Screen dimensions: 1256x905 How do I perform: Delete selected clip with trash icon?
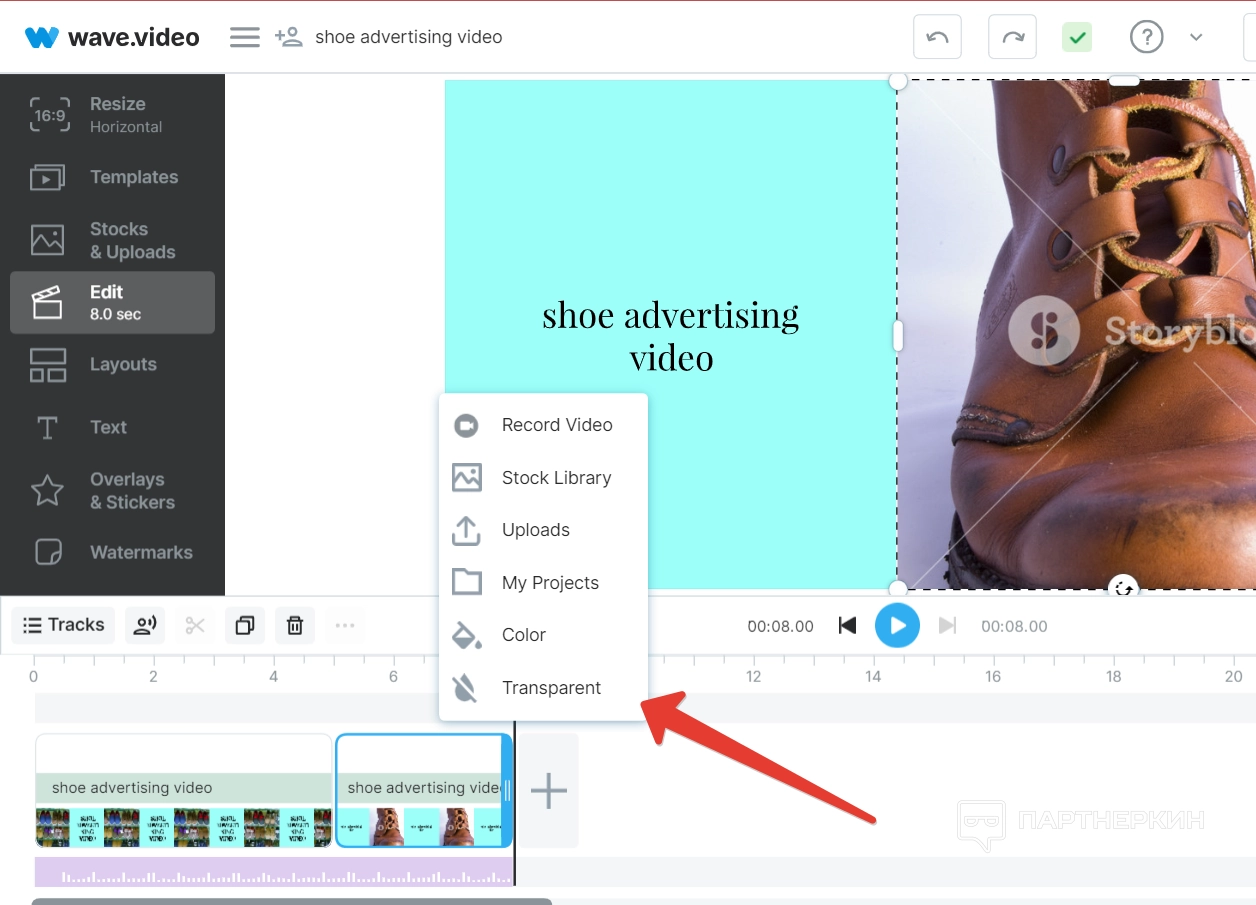[x=295, y=626]
